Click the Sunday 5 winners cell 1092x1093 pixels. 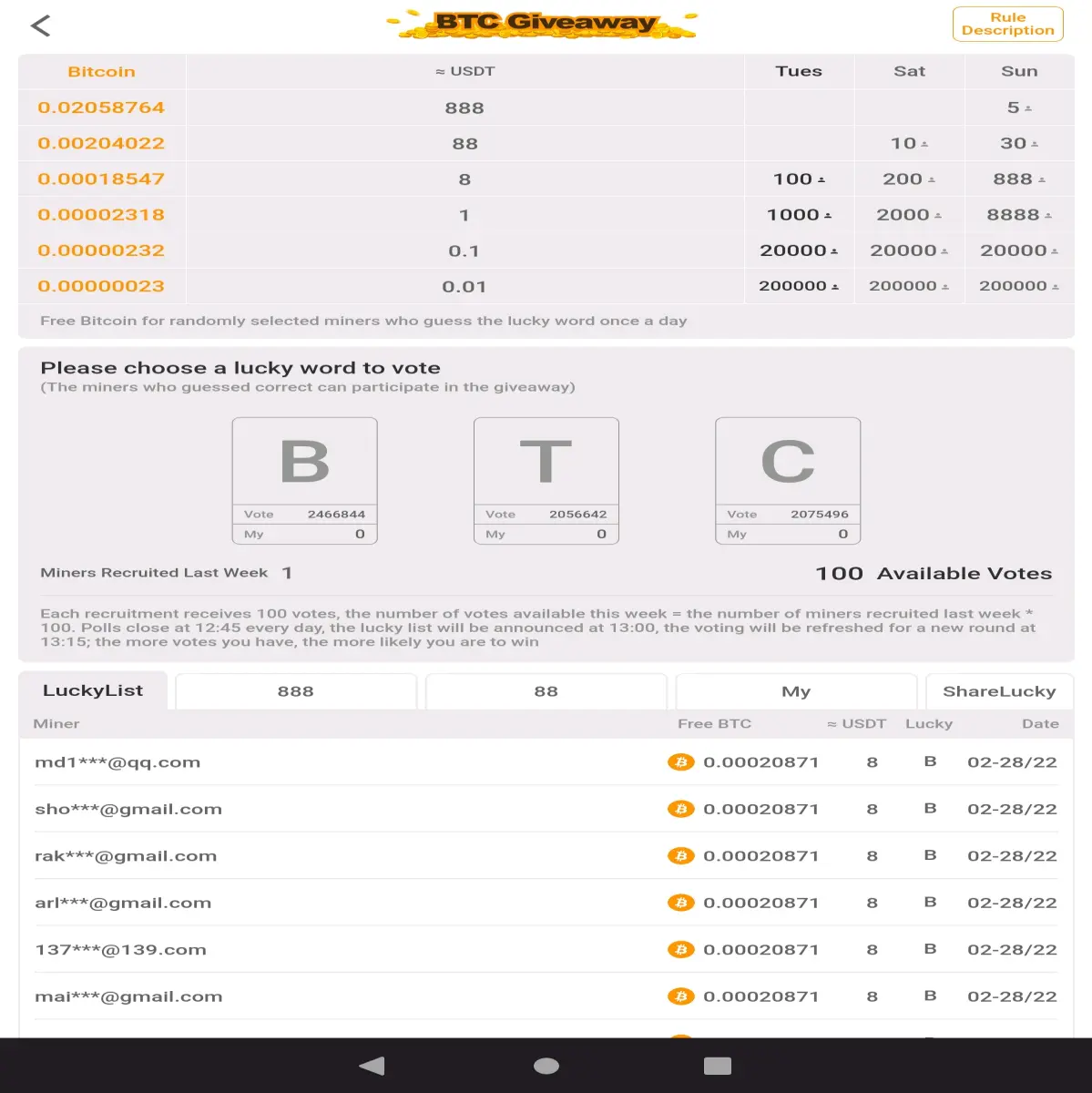[1019, 107]
